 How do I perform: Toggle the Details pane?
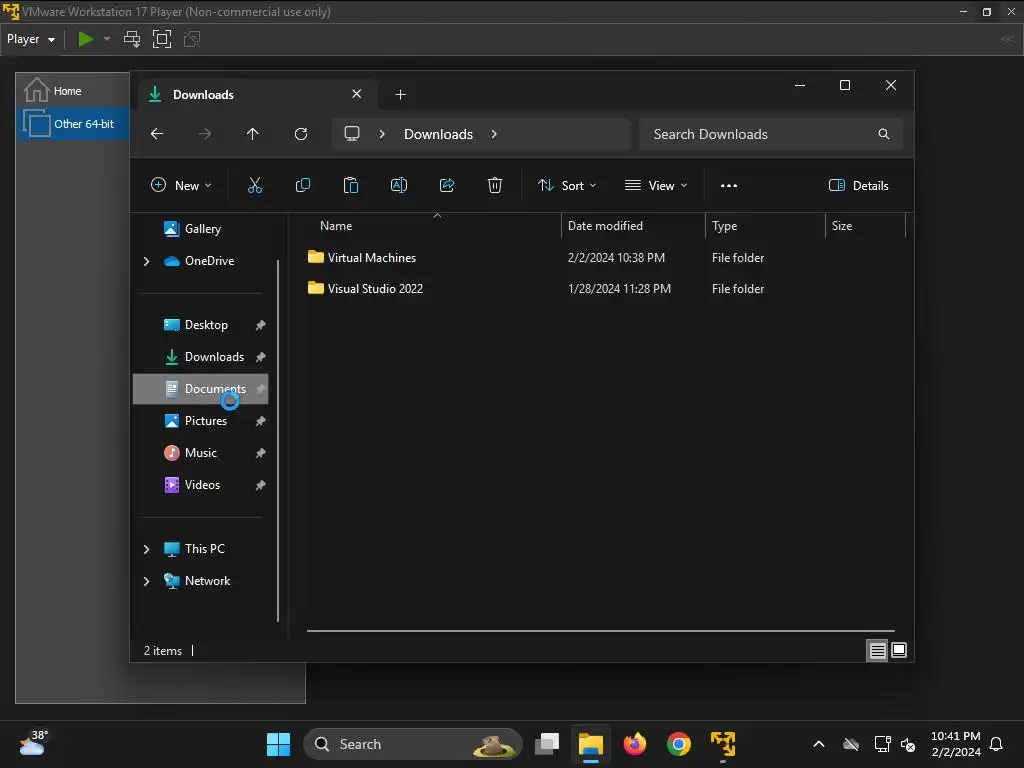[x=858, y=185]
